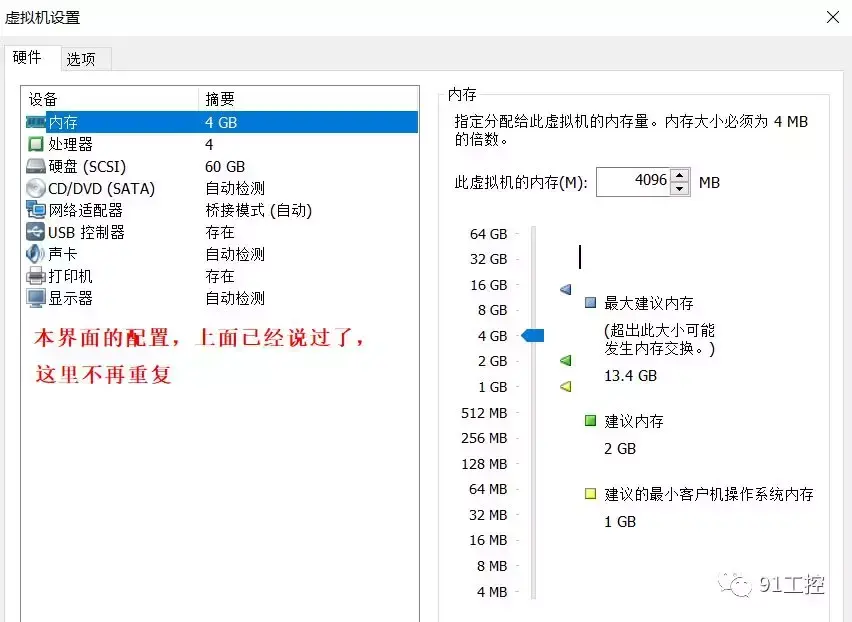Screen dimensions: 852x622
Task: Click the hard disk (SCSI) drive icon
Action: click(x=36, y=166)
